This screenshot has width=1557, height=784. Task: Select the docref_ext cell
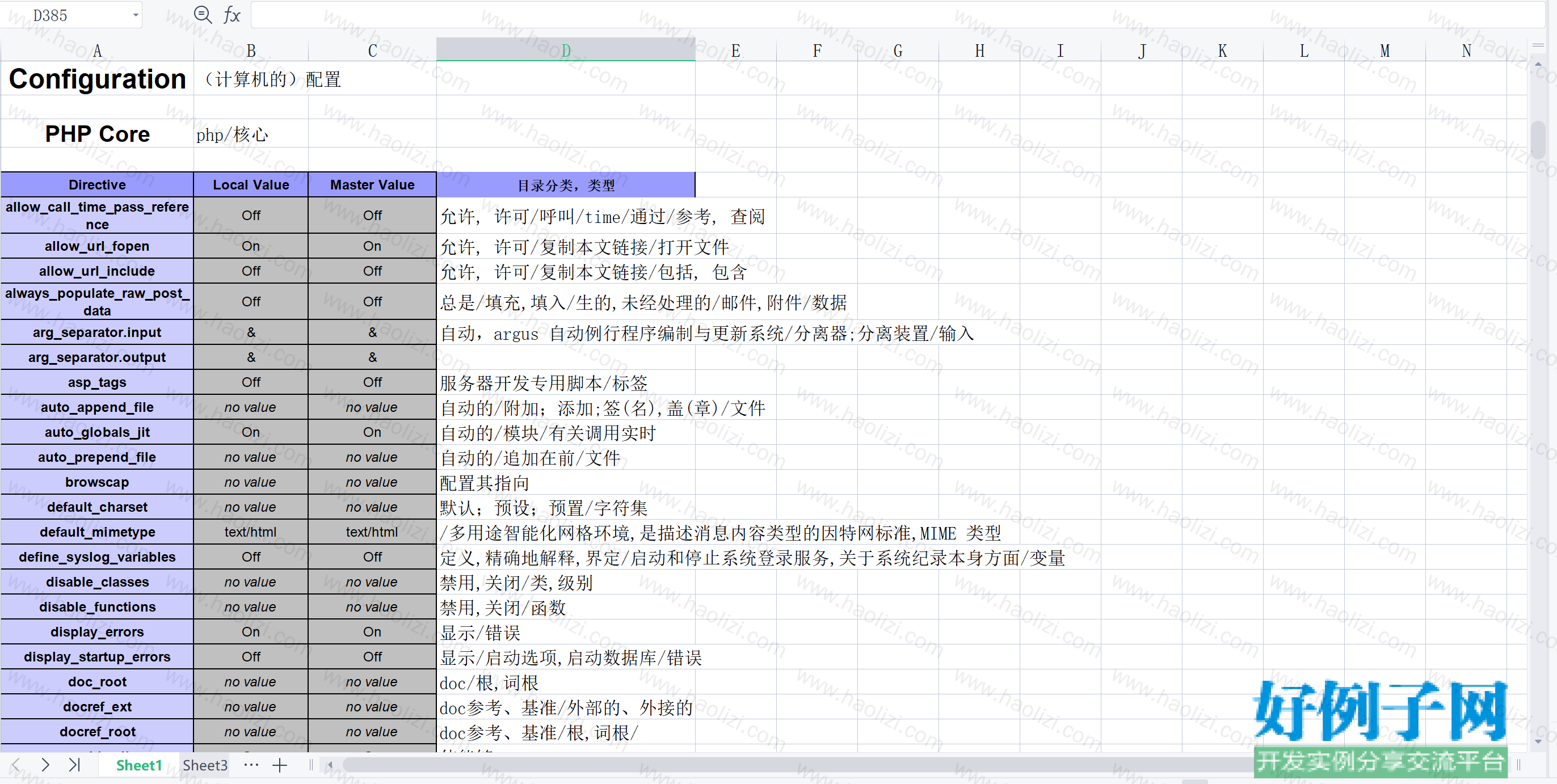[x=96, y=707]
